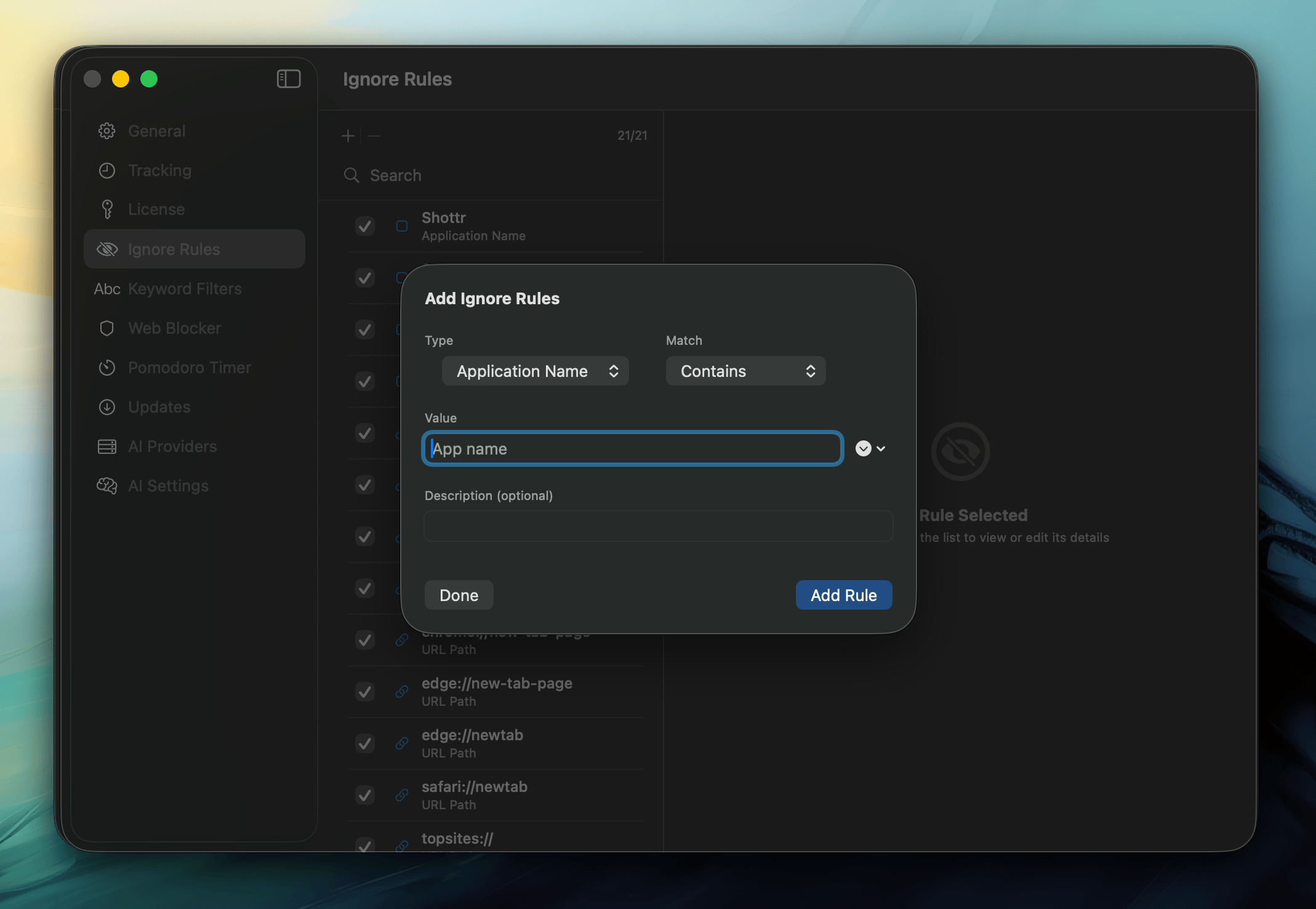This screenshot has width=1316, height=909.
Task: Open Keyword Filters in the sidebar
Action: point(184,289)
